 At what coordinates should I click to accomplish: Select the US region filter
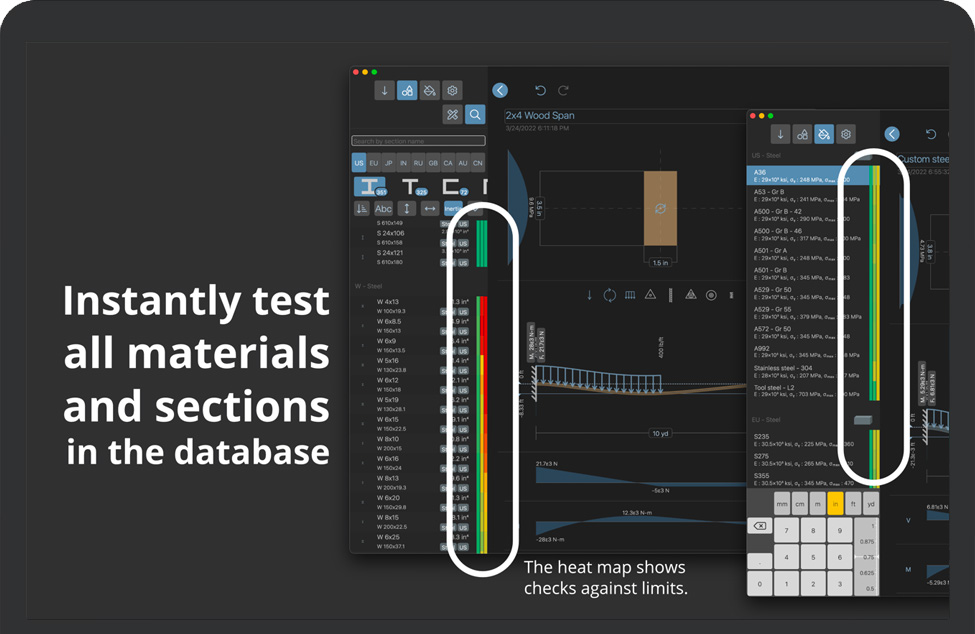359,163
